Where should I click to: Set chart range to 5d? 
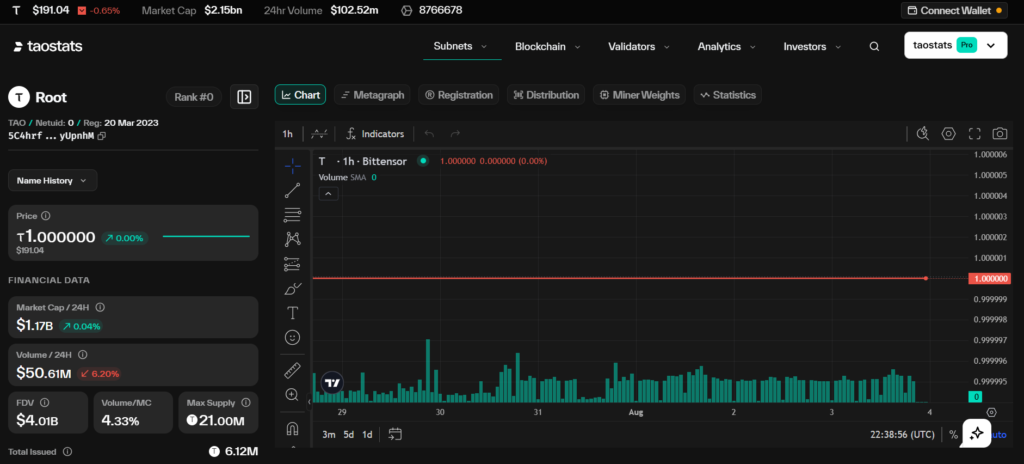[x=349, y=434]
